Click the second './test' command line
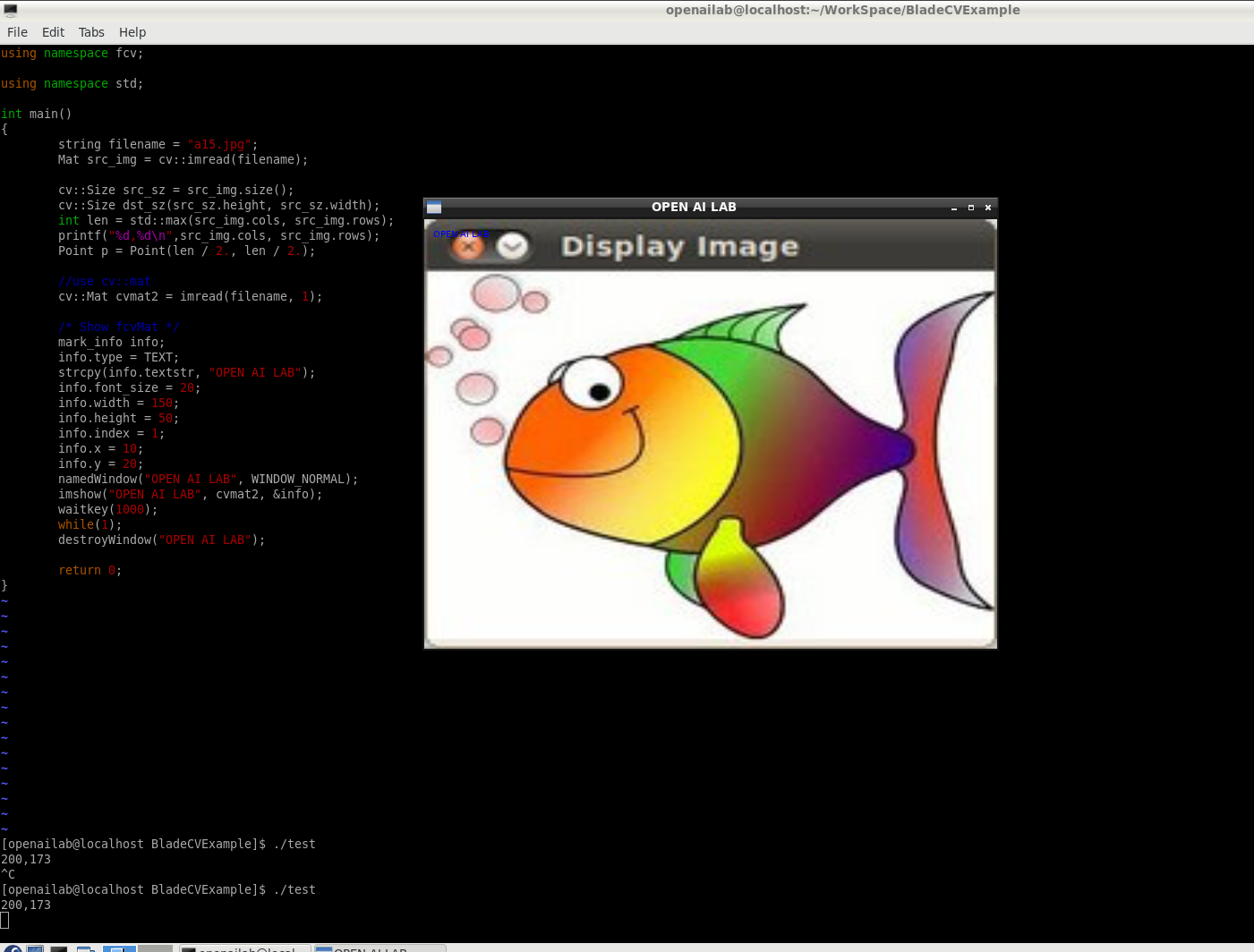The width and height of the screenshot is (1254, 952). (158, 889)
